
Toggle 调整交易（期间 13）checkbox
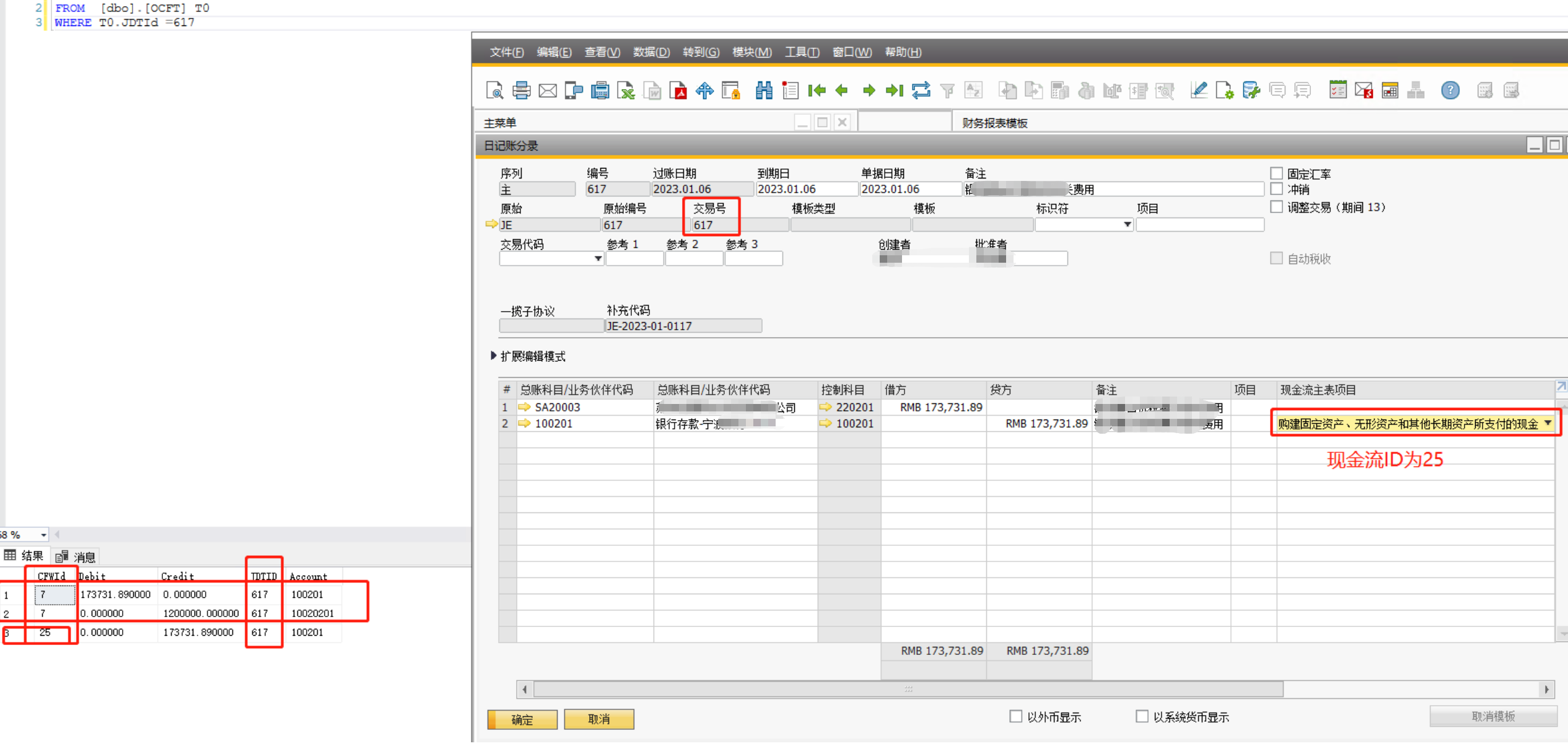point(1276,208)
